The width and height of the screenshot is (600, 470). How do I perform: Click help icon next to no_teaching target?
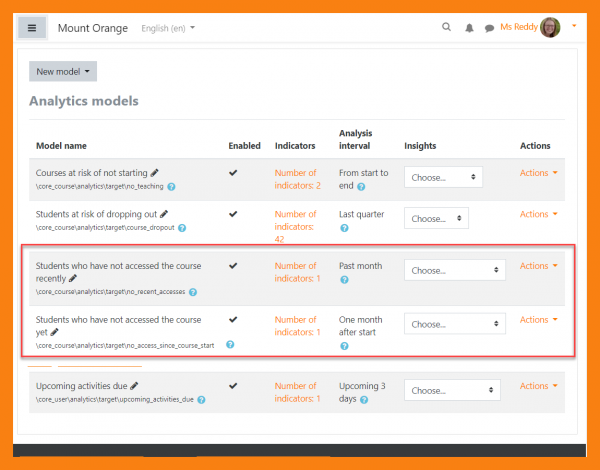tap(171, 187)
